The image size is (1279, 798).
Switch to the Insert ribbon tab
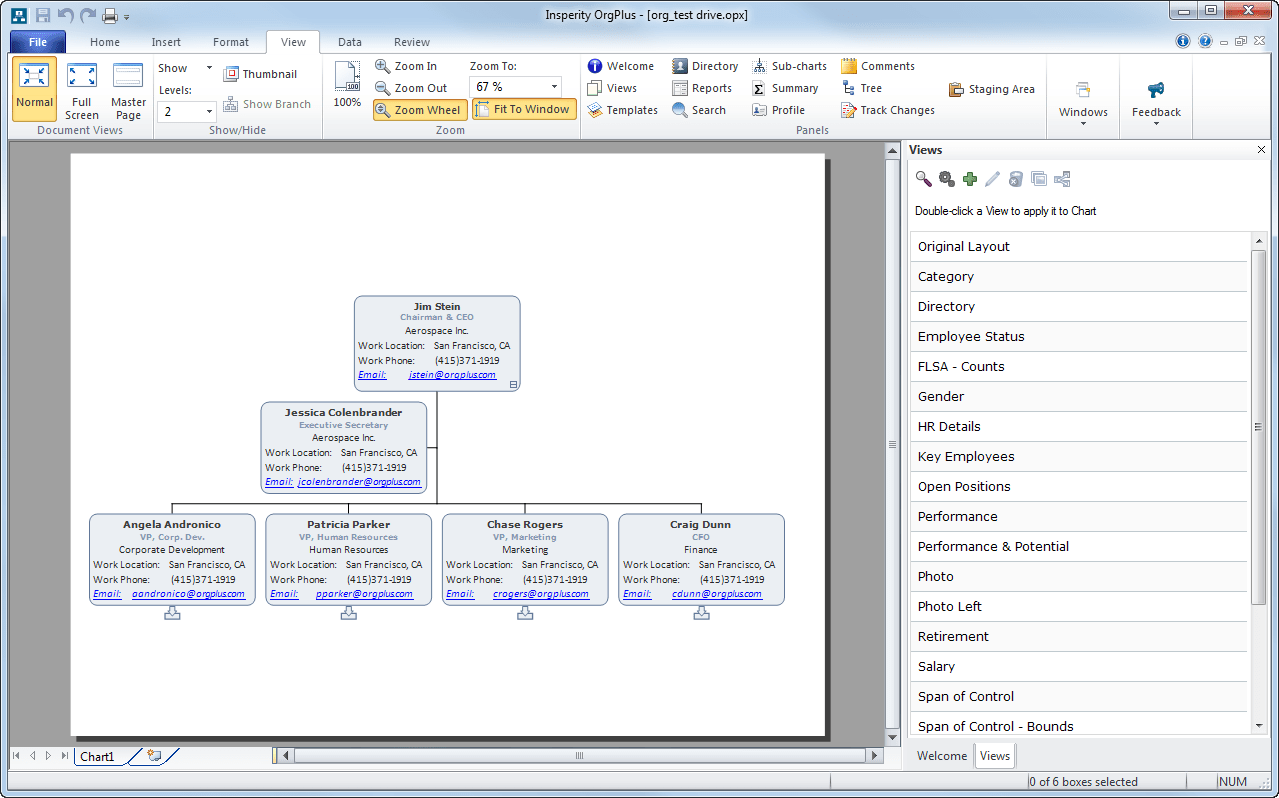tap(166, 42)
